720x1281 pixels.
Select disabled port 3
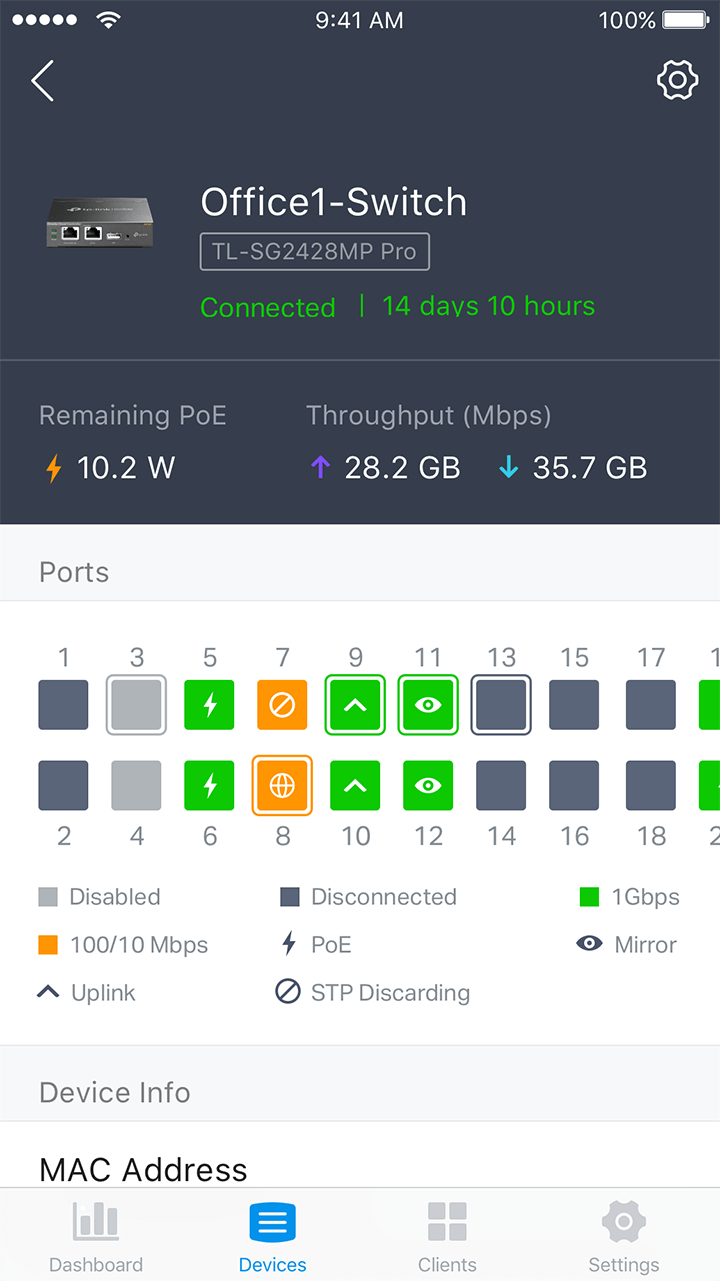[x=136, y=705]
